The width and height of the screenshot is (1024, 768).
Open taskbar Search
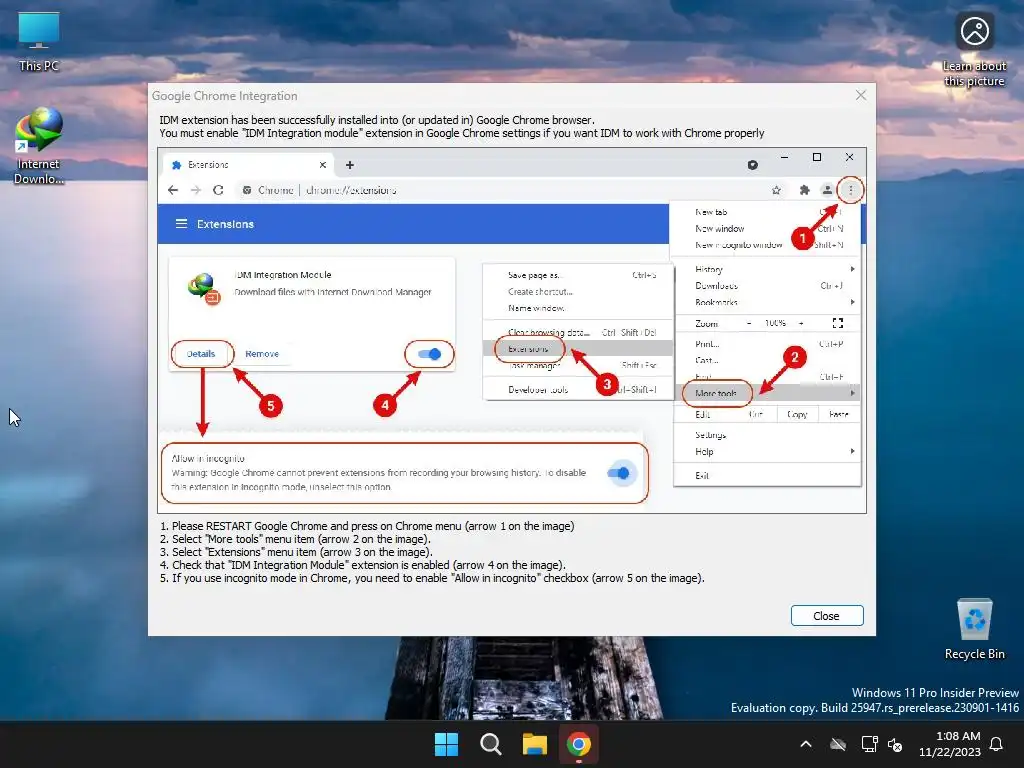[490, 744]
